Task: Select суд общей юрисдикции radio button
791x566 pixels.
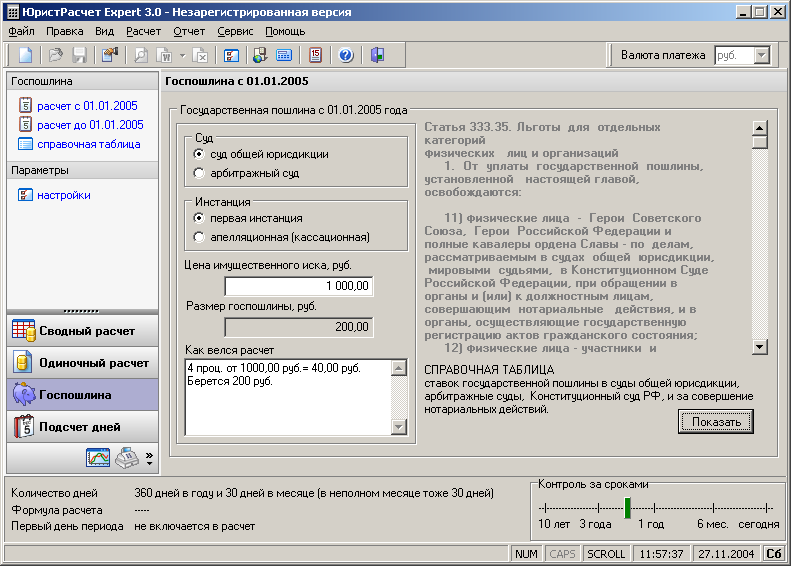Action: [199, 154]
